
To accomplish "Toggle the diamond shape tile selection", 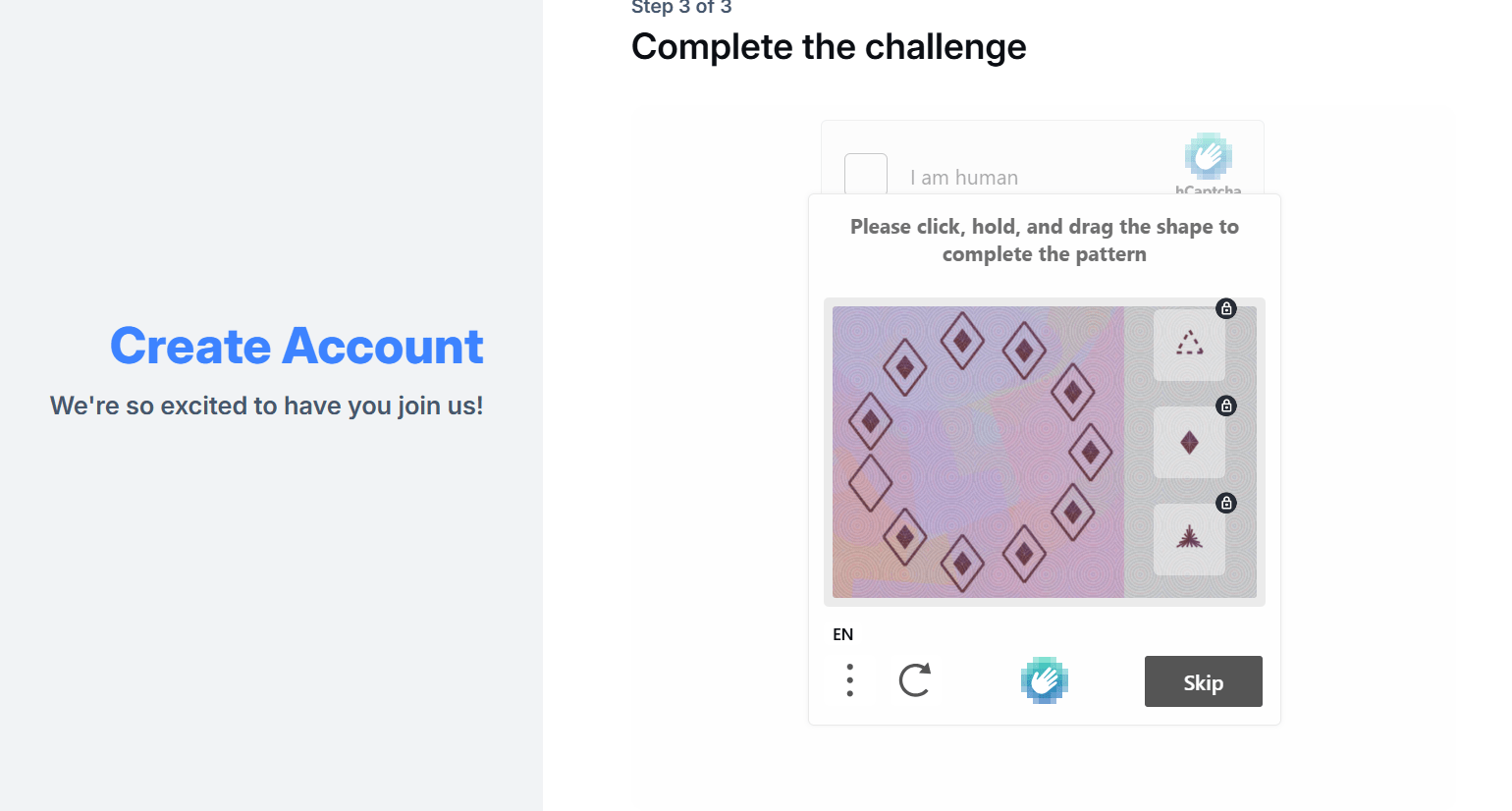I will (x=1188, y=442).
